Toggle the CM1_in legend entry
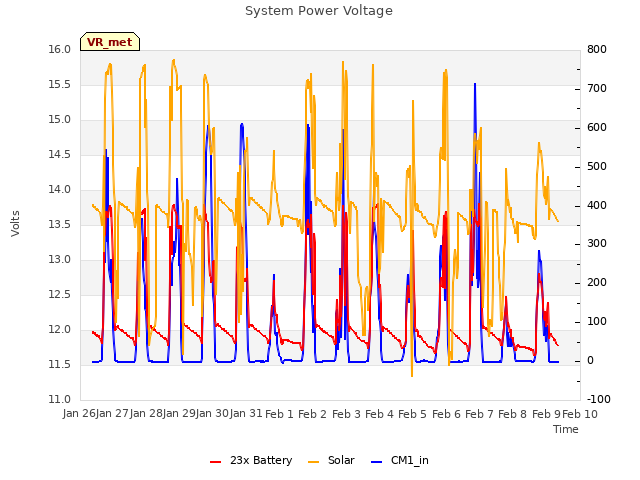 point(400,460)
